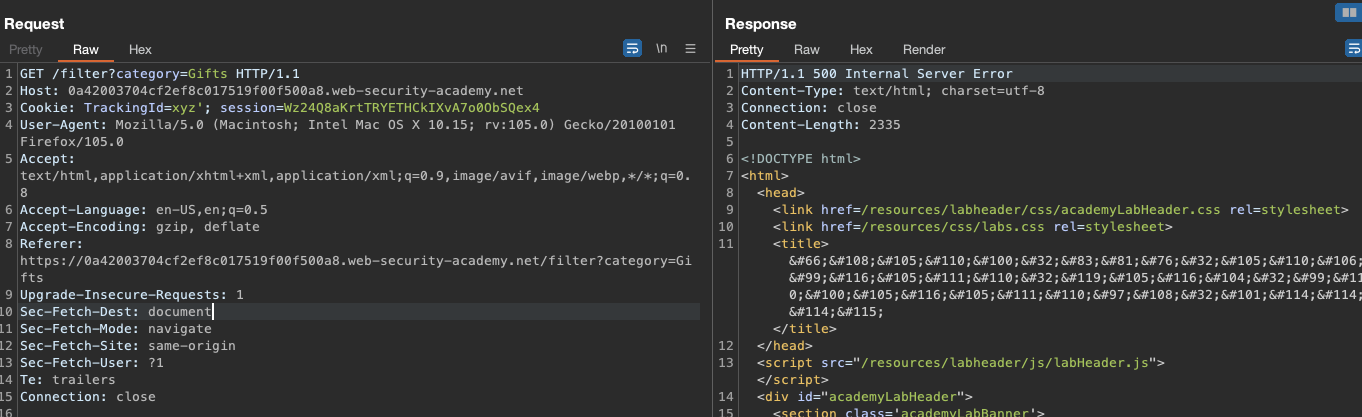Open the Request panel hamburger menu
Viewport: 1362px width, 417px height.
pyautogui.click(x=690, y=48)
